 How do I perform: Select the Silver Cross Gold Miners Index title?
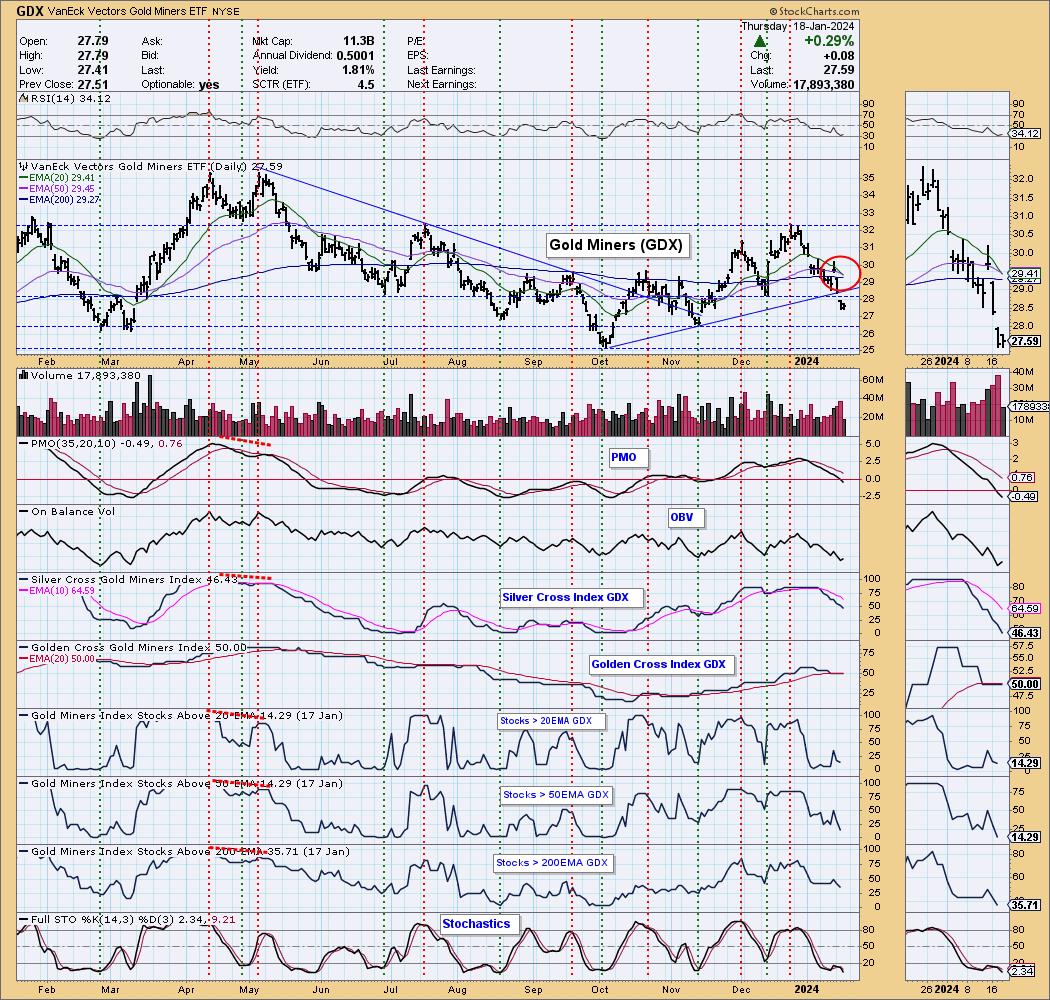coord(129,579)
